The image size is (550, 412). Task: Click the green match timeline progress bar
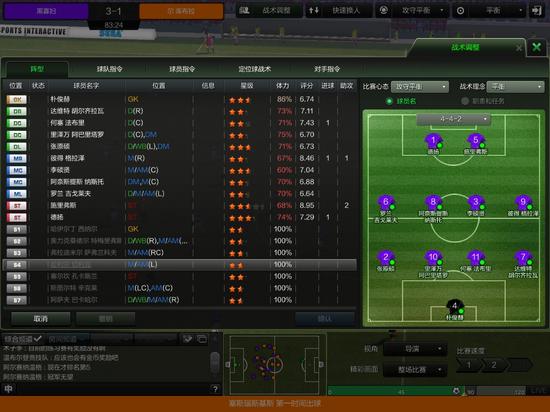pyautogui.click(x=396, y=391)
